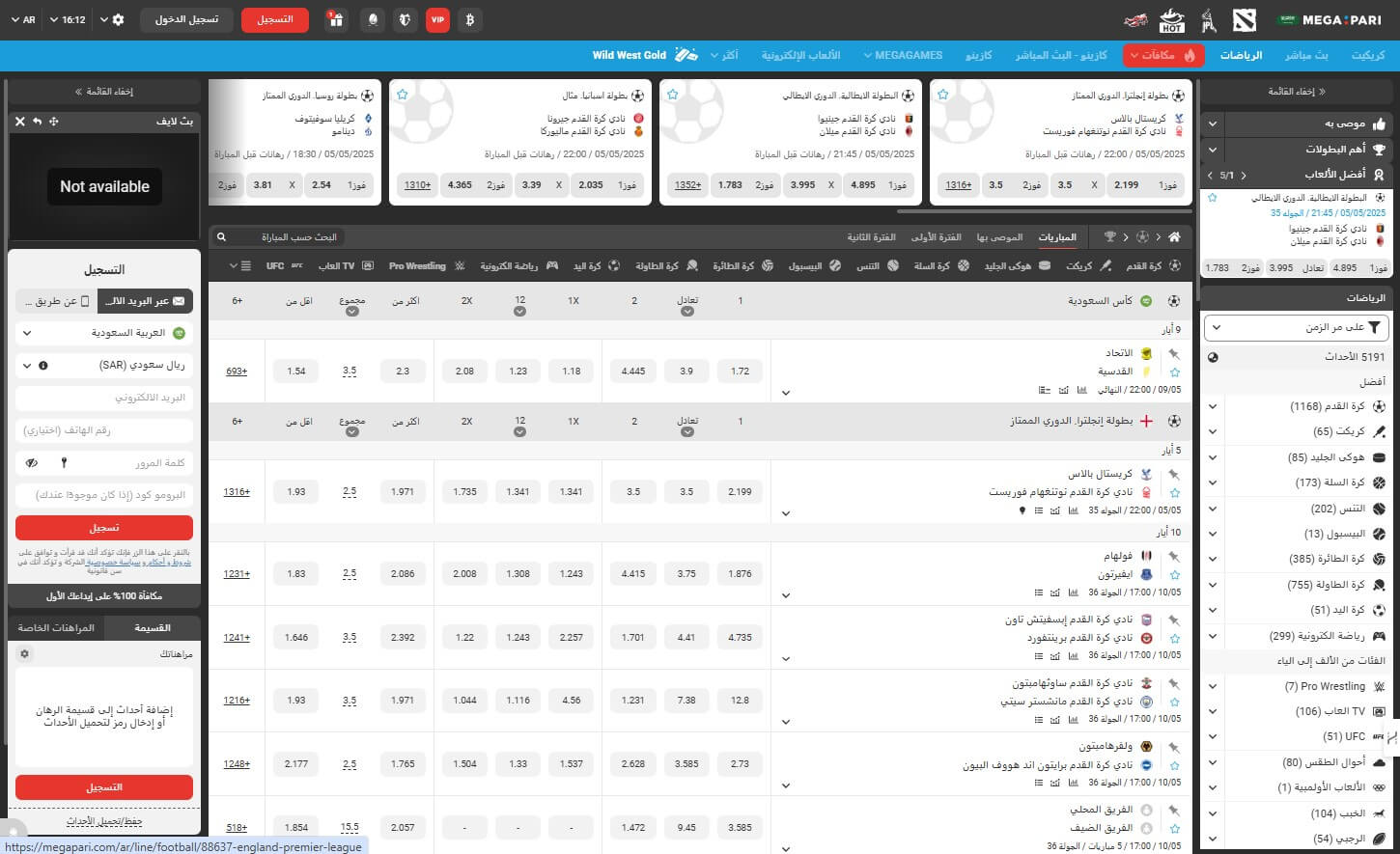The height and width of the screenshot is (854, 1400).
Task: Switch to the Second Half tab
Action: [x=871, y=236]
